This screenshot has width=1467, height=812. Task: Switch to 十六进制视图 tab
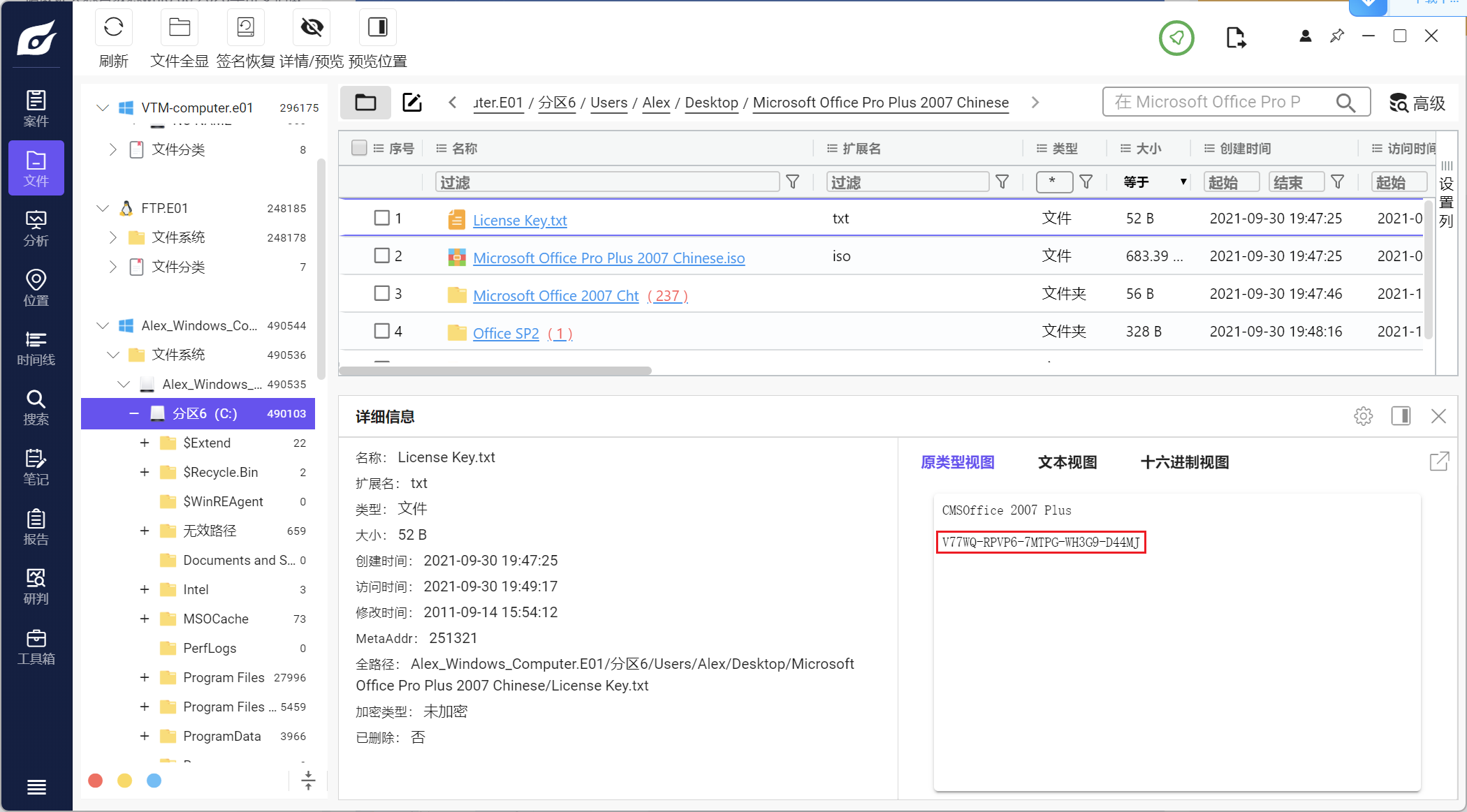coord(1185,462)
